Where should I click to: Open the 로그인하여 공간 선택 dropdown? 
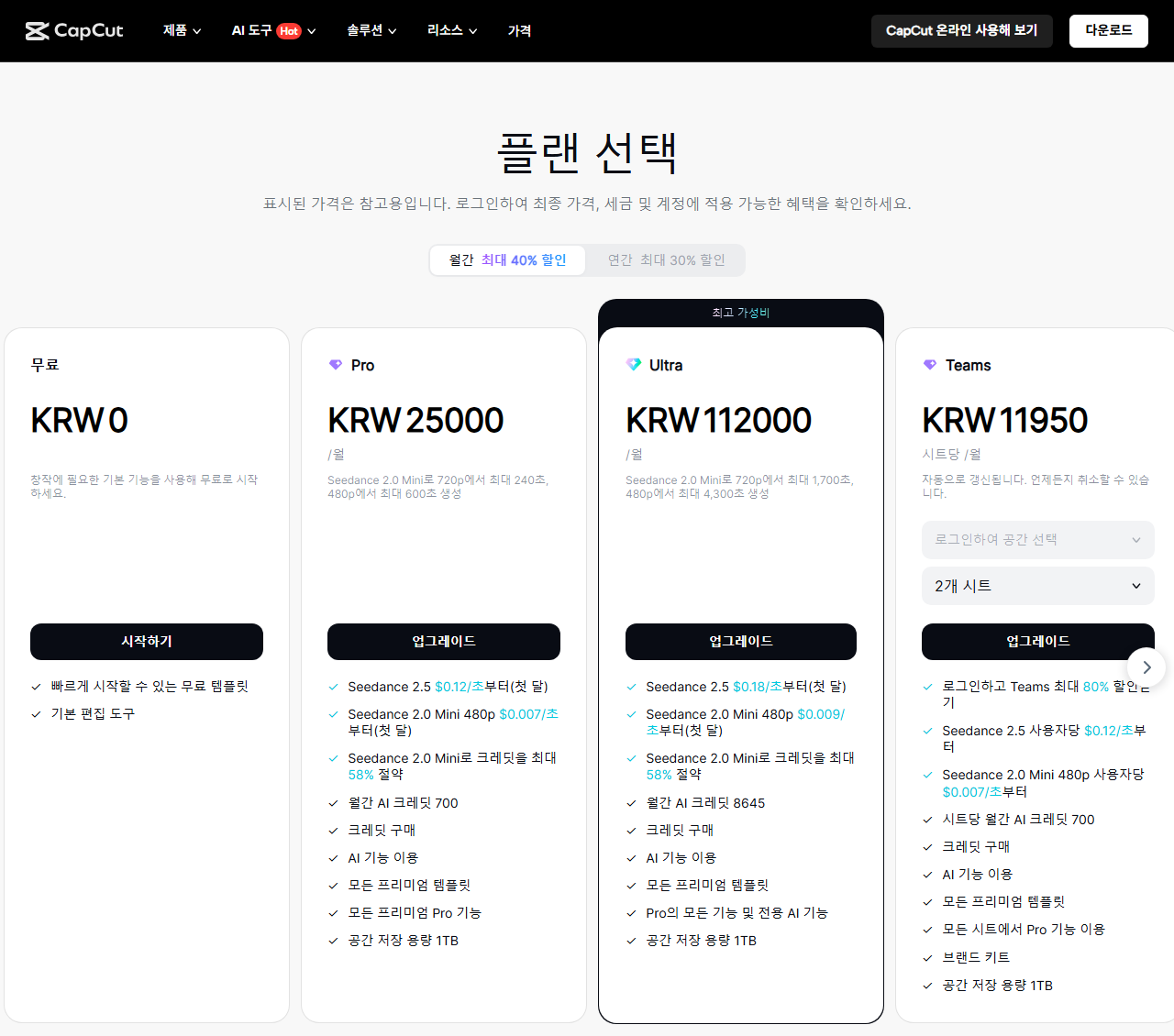pyautogui.click(x=1038, y=540)
